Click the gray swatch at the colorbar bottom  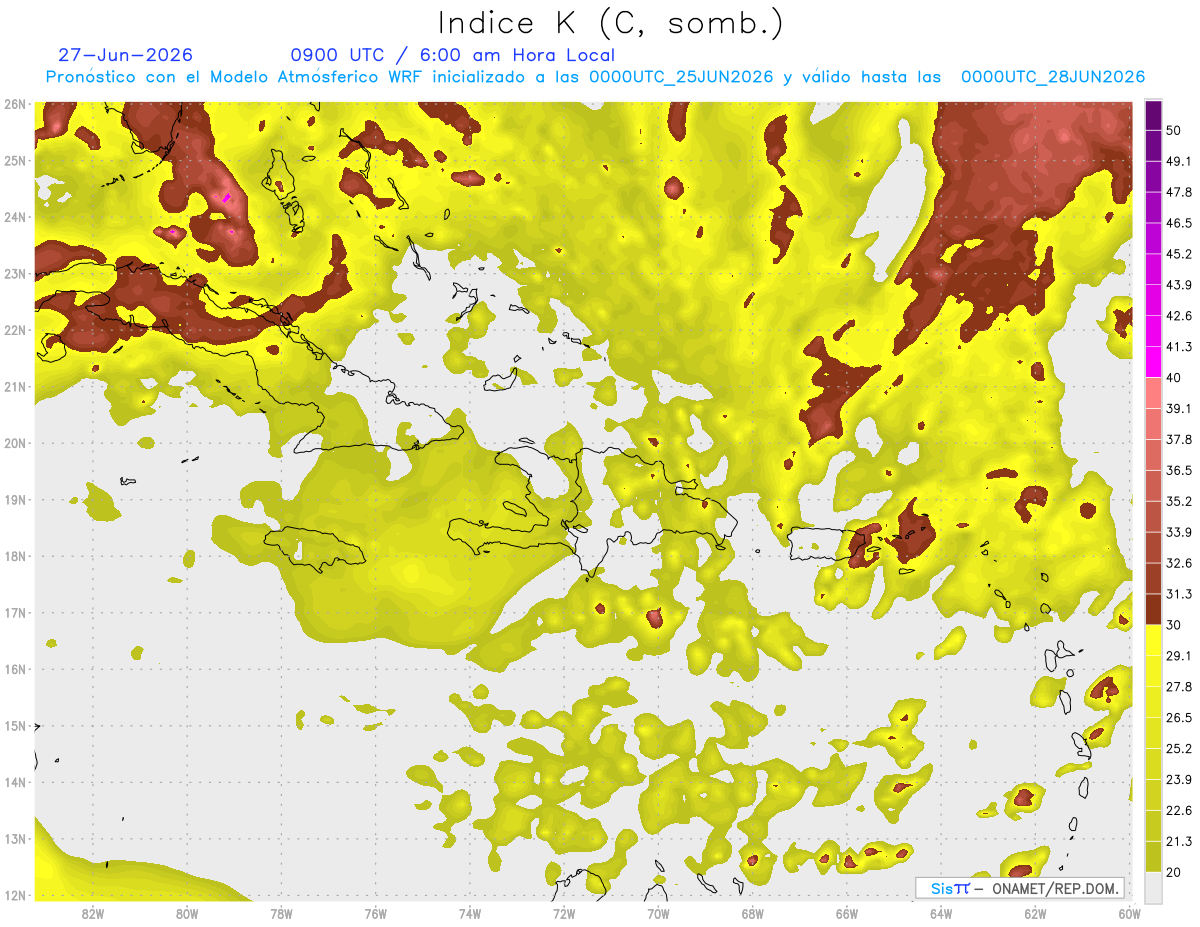[x=1153, y=887]
